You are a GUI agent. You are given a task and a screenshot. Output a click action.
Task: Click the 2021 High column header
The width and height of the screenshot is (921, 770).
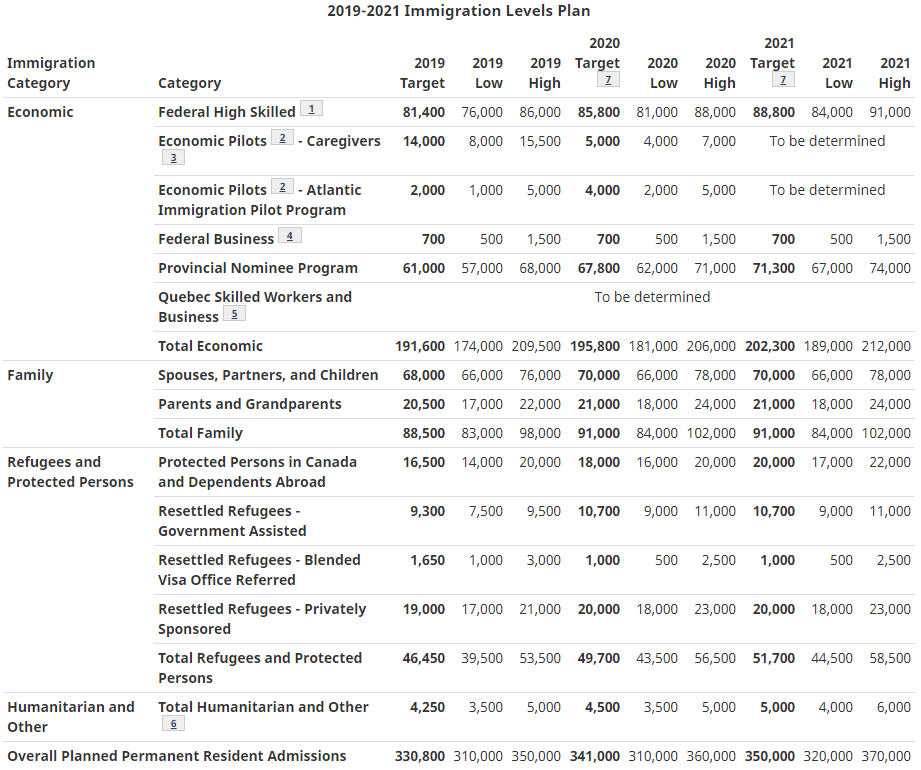pyautogui.click(x=895, y=73)
